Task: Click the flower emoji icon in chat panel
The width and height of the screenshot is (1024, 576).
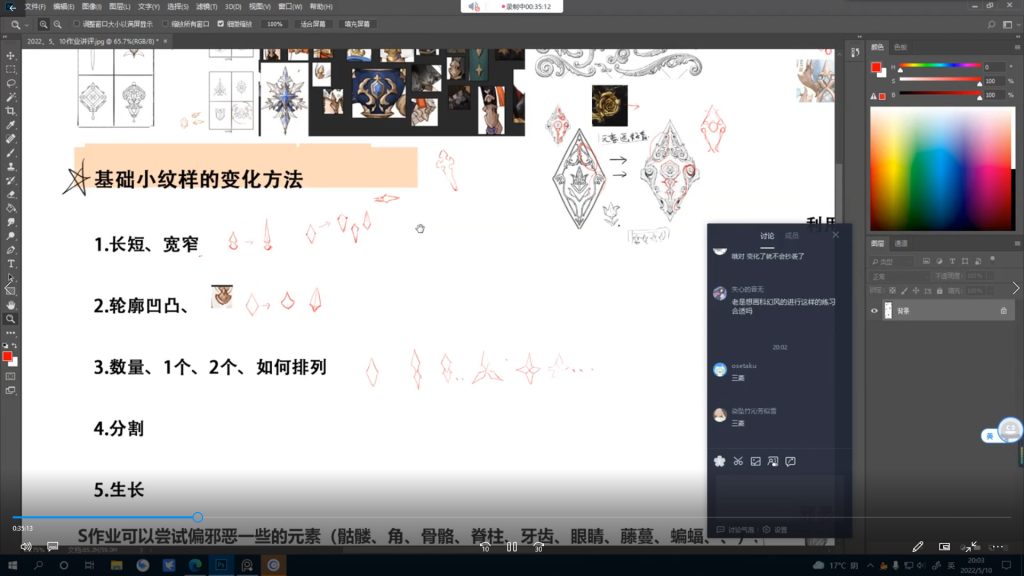Action: pyautogui.click(x=719, y=461)
